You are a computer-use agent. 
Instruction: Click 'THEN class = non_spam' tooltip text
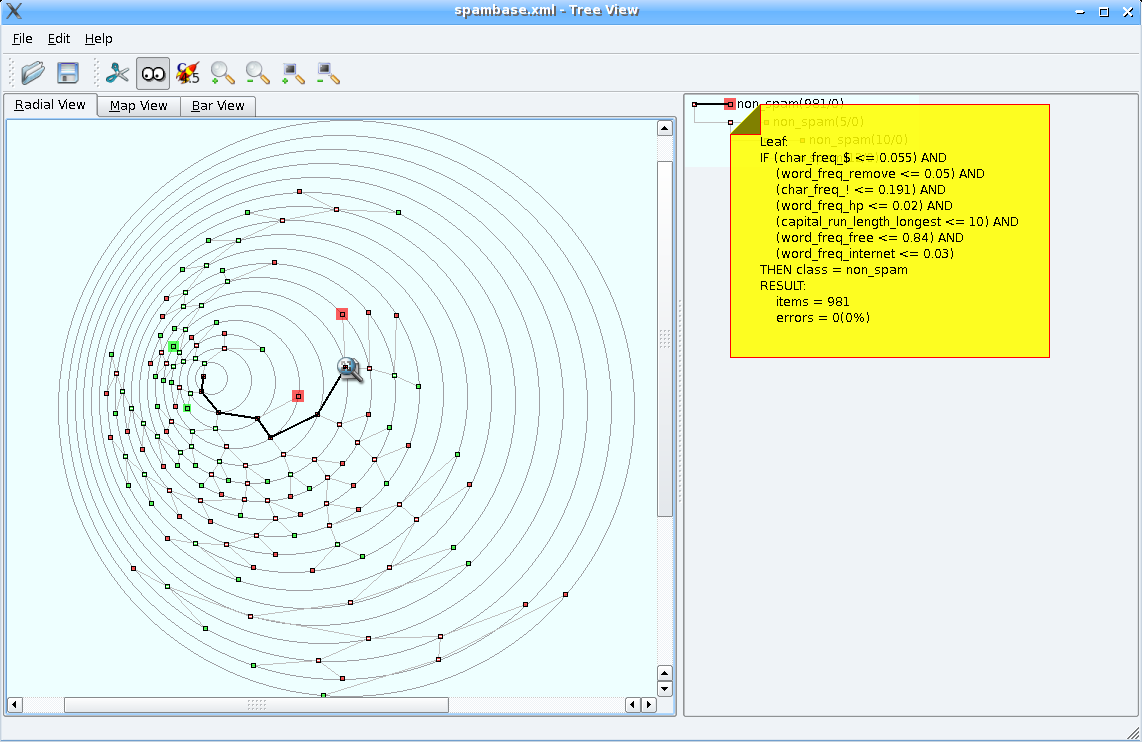[x=833, y=269]
